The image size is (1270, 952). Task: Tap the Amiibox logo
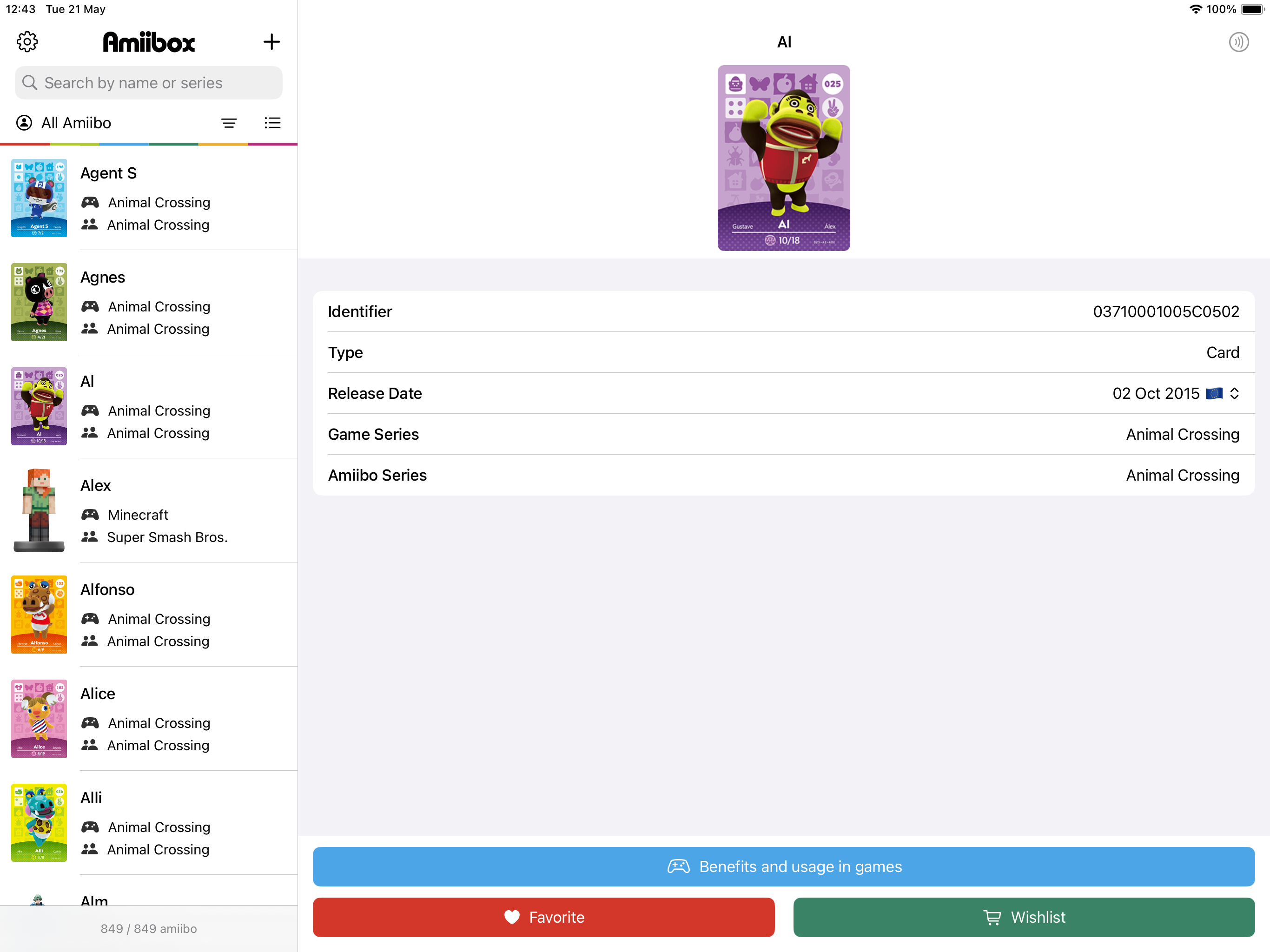coord(149,42)
